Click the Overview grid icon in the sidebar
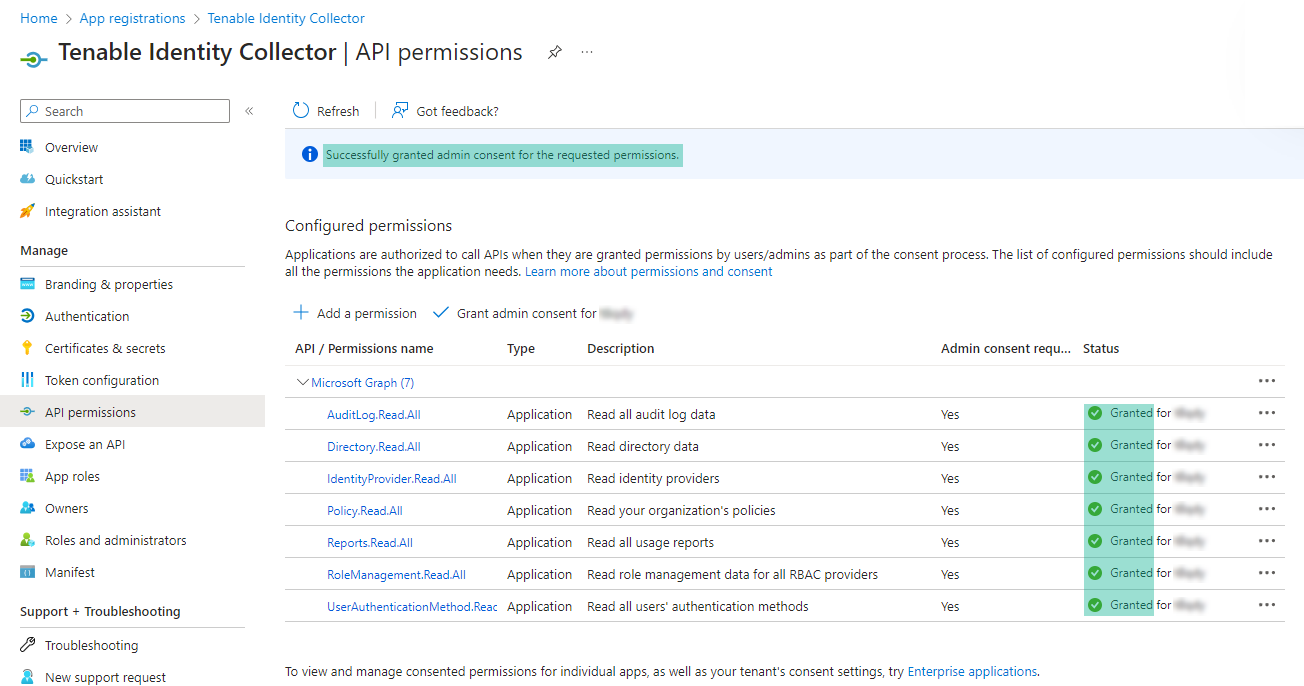This screenshot has width=1304, height=686. pyautogui.click(x=27, y=147)
